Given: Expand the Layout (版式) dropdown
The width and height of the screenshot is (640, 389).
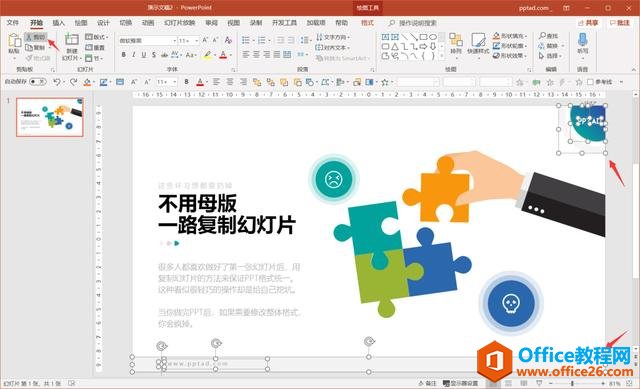Looking at the screenshot, I should click(97, 37).
